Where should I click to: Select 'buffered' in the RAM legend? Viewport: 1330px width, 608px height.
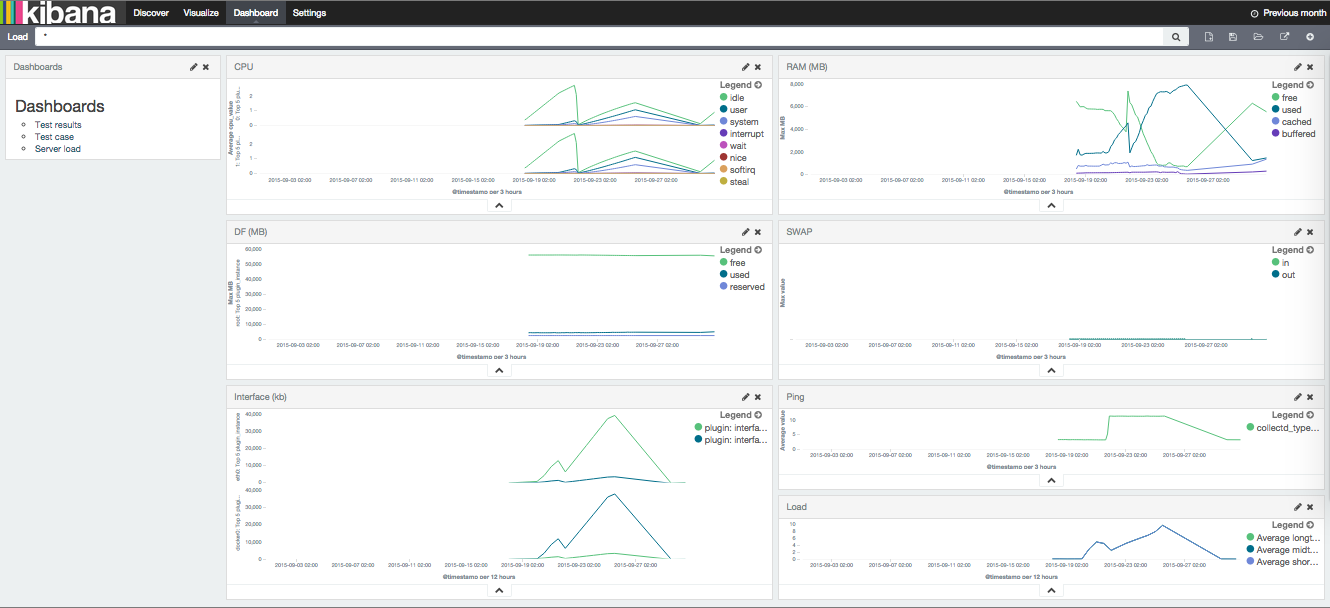(1299, 134)
